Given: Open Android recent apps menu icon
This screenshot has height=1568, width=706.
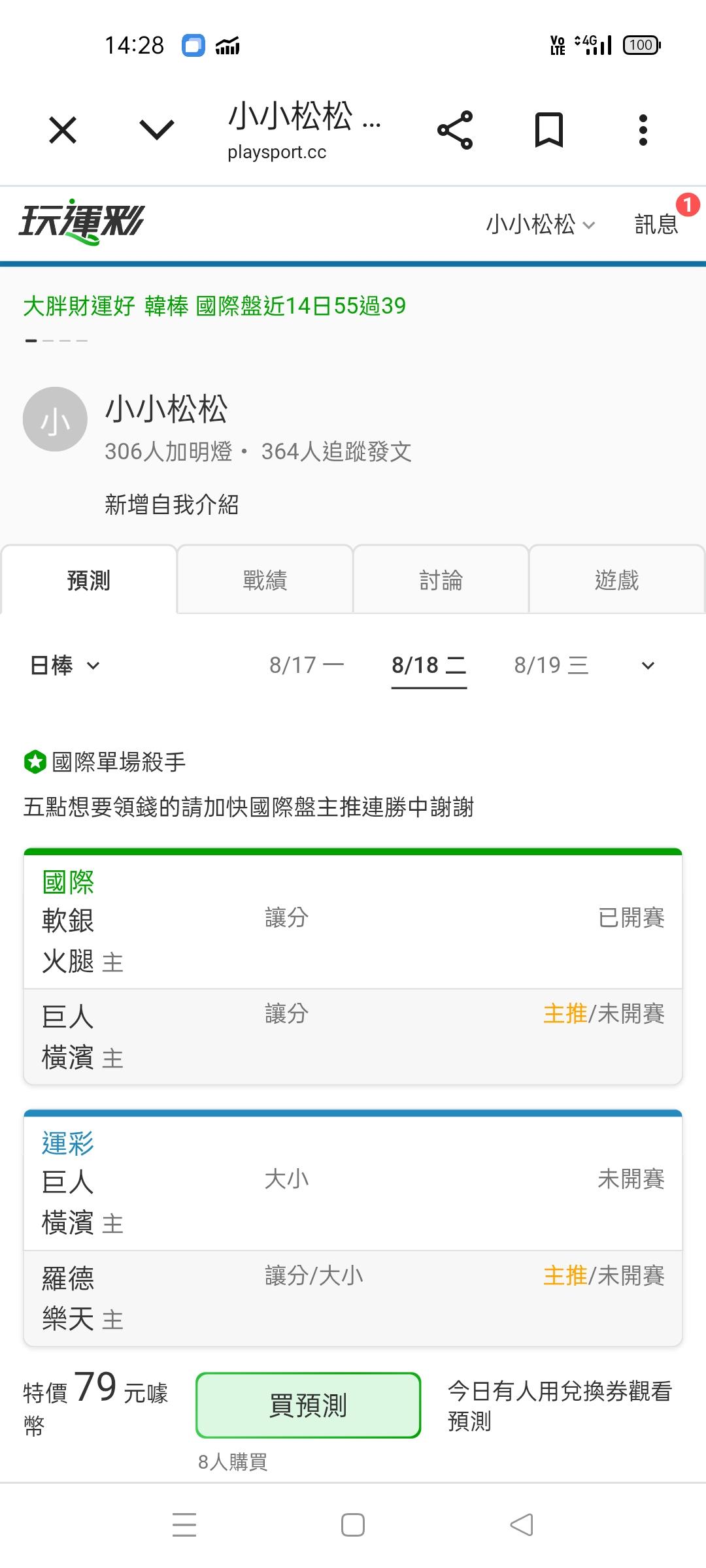Looking at the screenshot, I should [x=184, y=1525].
